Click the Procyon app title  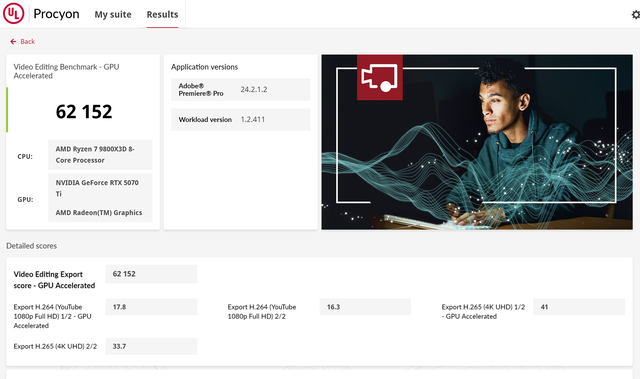[56, 14]
